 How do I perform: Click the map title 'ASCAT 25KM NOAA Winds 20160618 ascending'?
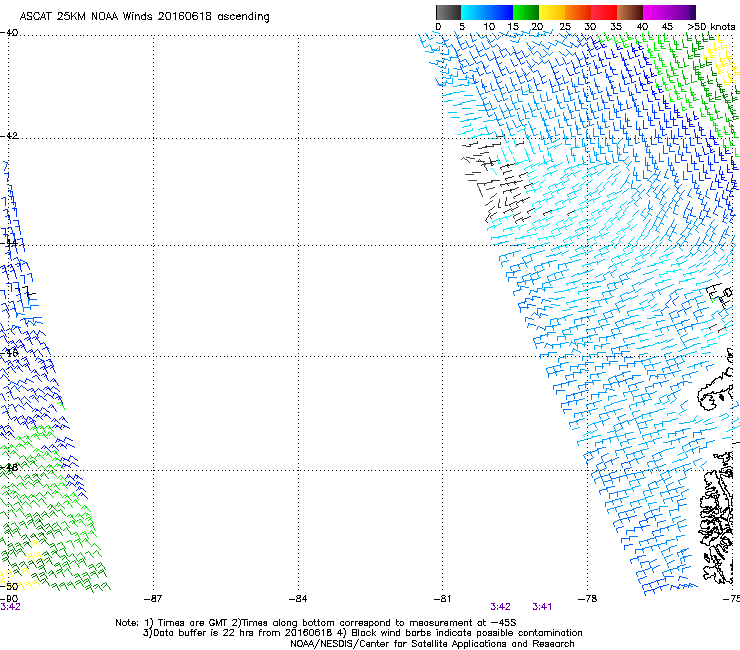144,17
